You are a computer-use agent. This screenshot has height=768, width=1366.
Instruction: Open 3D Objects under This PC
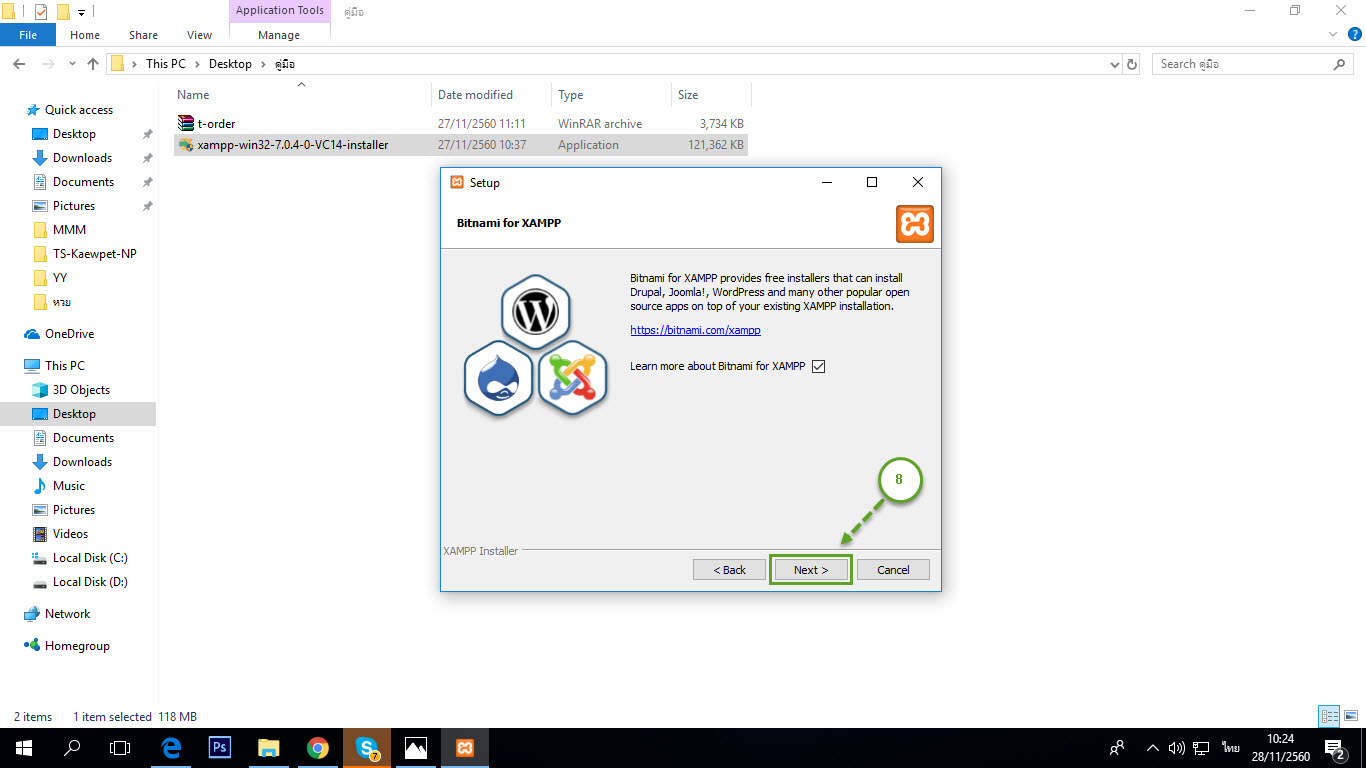coord(81,390)
